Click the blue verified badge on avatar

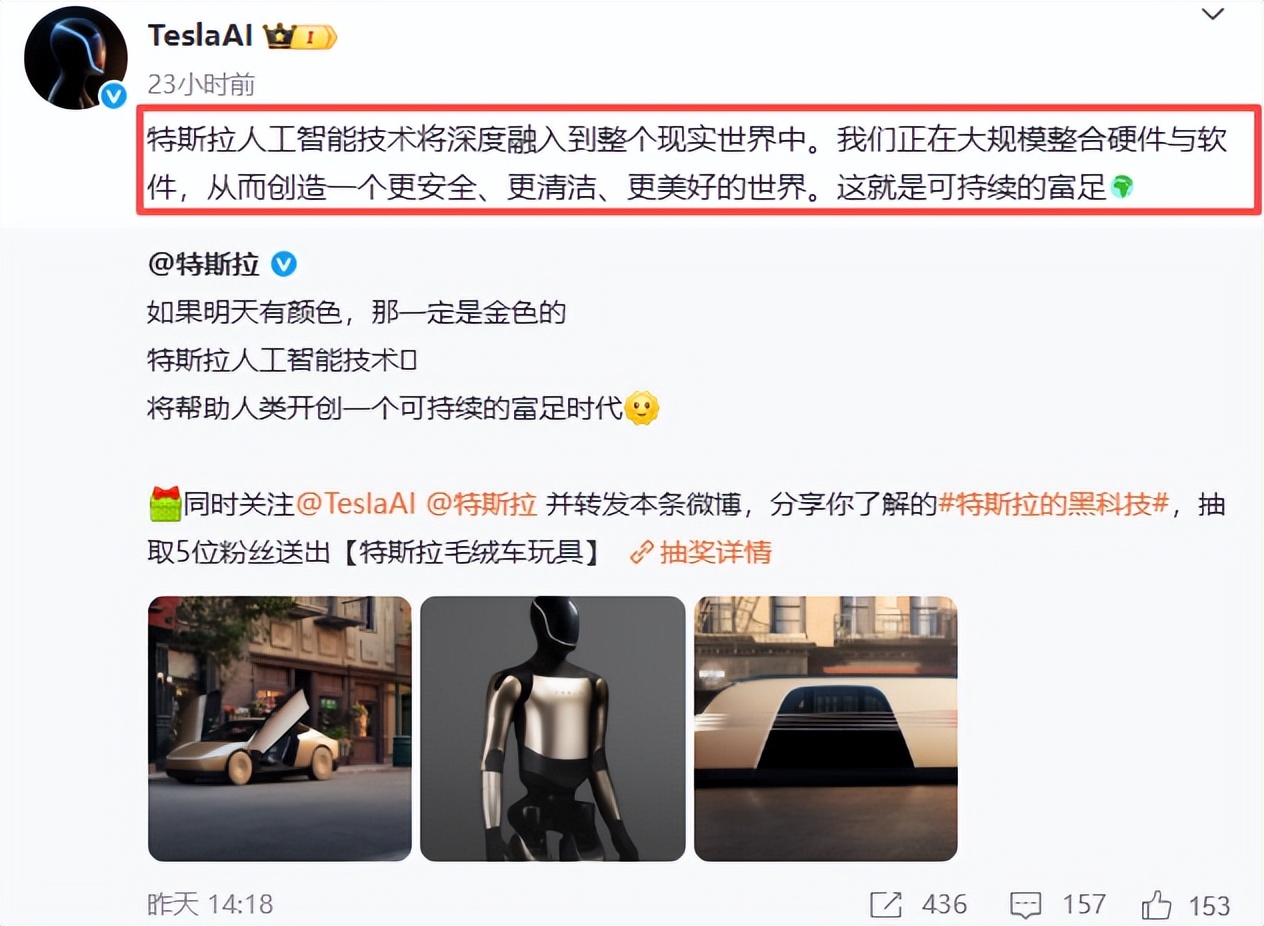point(113,95)
